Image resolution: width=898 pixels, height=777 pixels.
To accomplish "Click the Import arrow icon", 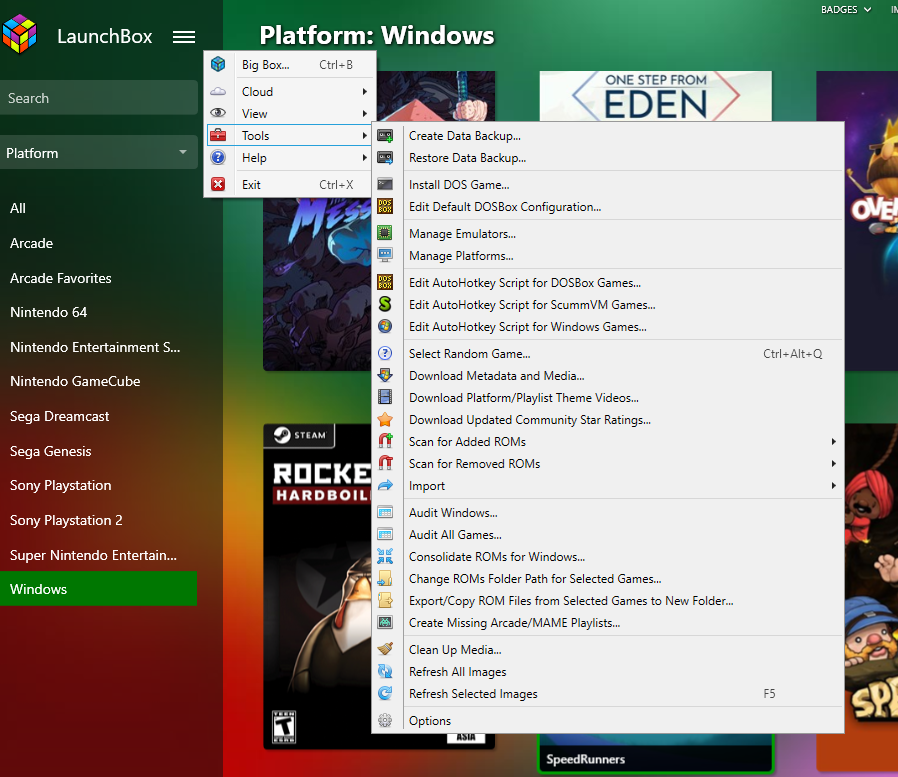I will click(385, 485).
